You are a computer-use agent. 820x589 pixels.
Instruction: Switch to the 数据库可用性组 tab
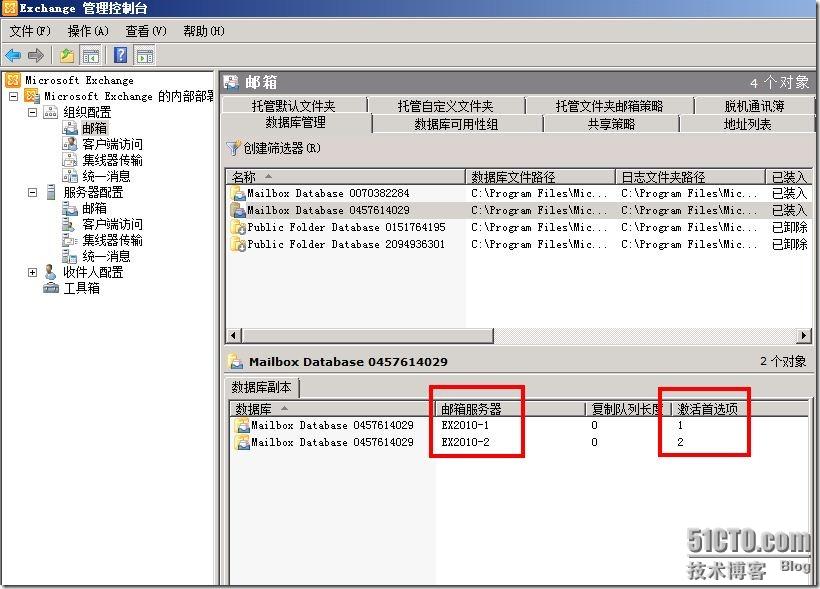point(456,124)
